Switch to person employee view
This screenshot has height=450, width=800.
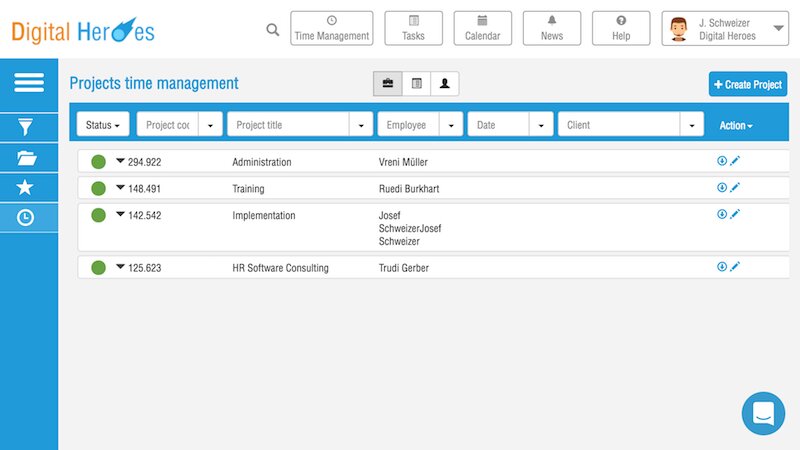click(445, 84)
